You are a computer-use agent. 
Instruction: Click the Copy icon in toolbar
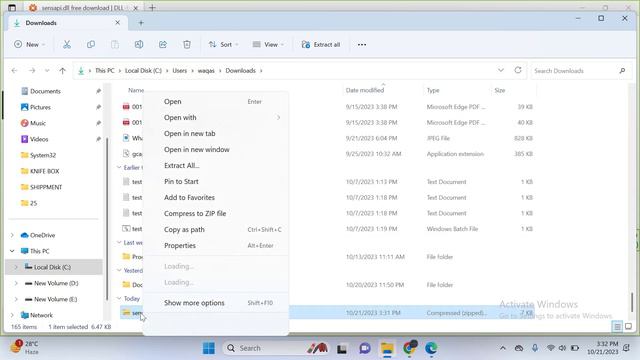point(91,44)
